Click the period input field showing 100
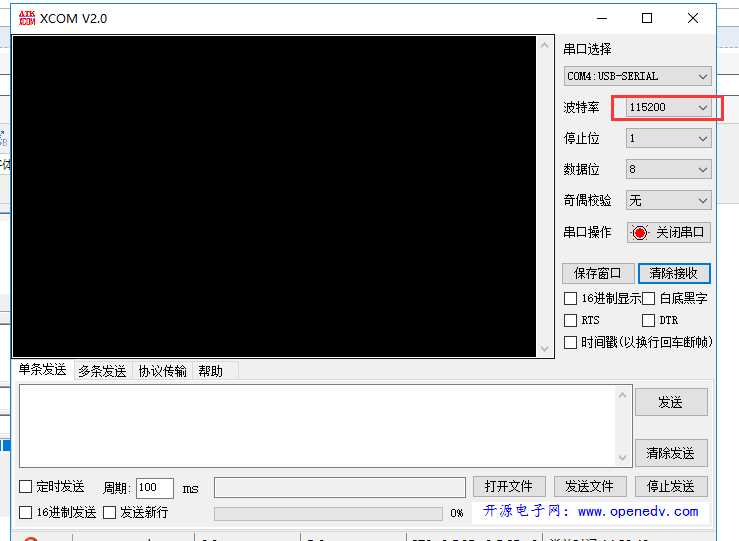The height and width of the screenshot is (541, 739). pyautogui.click(x=155, y=488)
